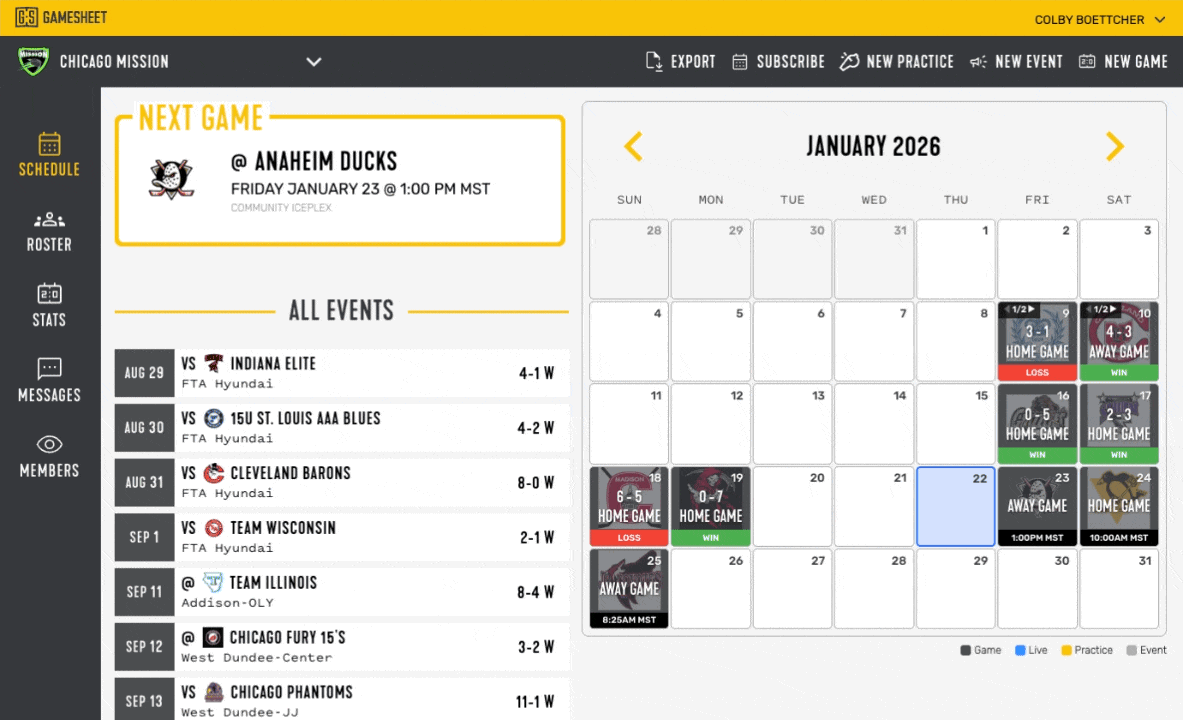The image size is (1183, 720).
Task: Select the January 20 calendar cell
Action: (792, 506)
